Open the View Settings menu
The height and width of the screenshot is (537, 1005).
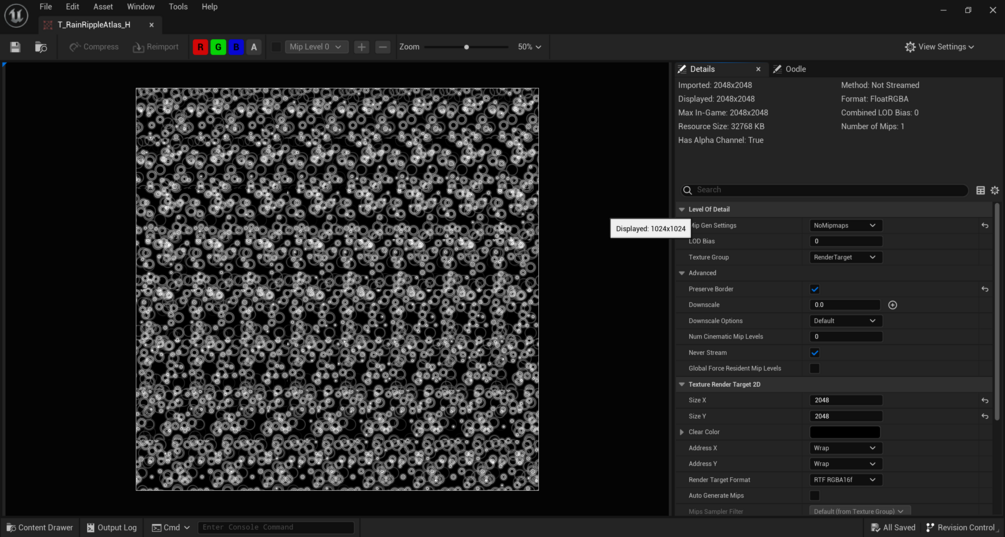[940, 47]
